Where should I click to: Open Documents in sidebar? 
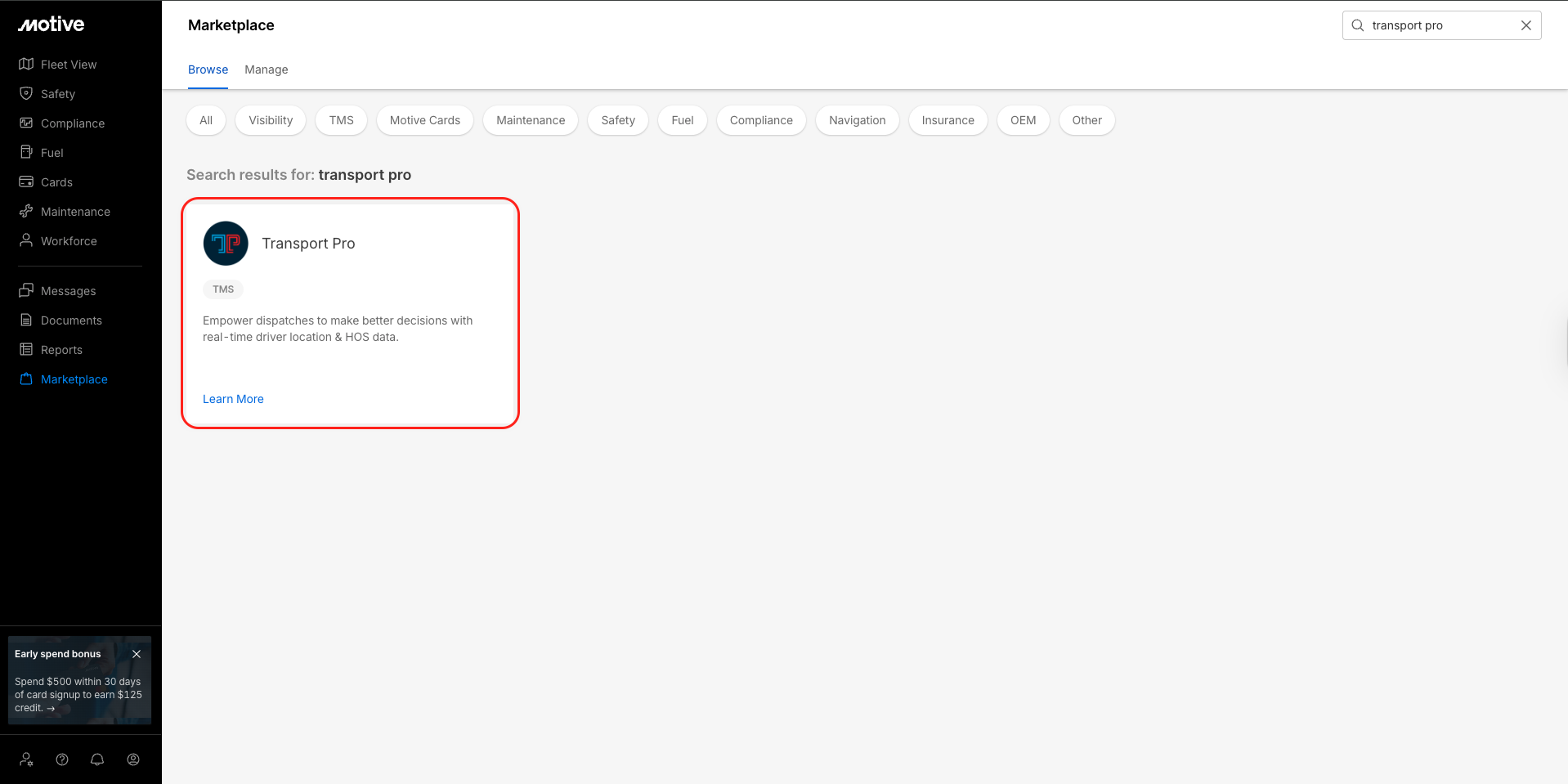tap(71, 320)
